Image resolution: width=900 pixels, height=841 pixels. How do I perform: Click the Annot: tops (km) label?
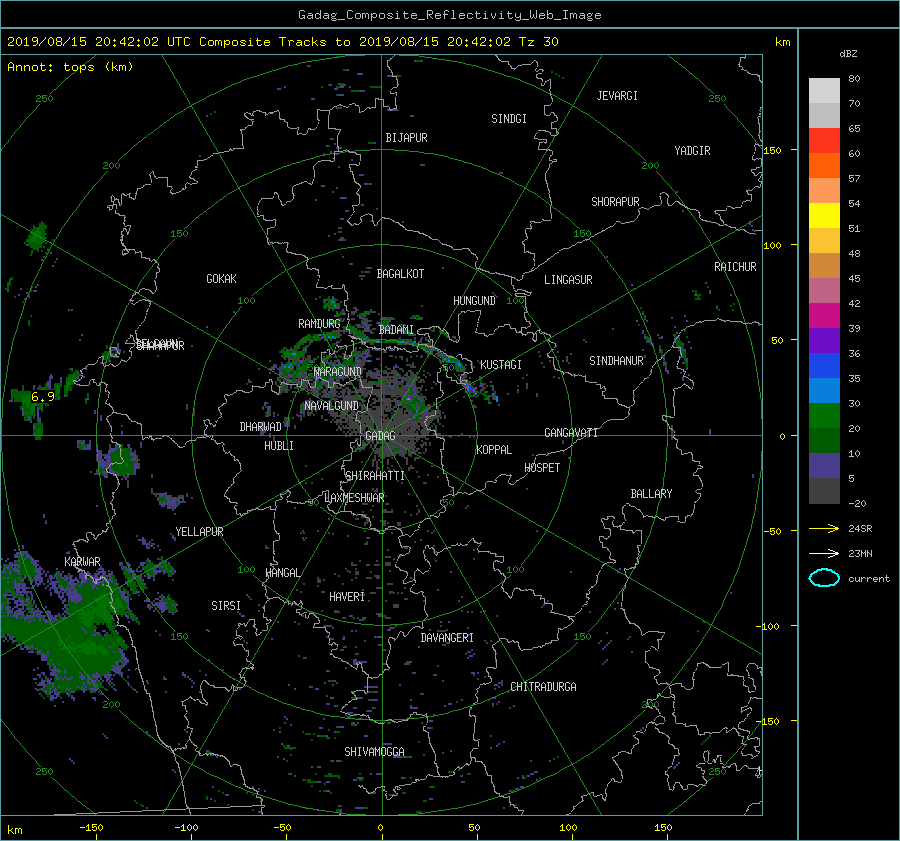point(70,67)
